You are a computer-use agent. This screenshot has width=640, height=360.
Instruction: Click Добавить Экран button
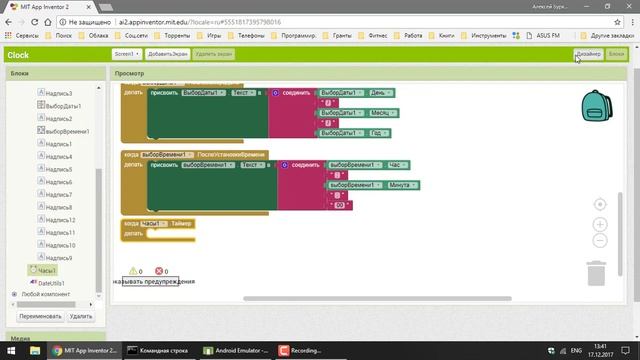pyautogui.click(x=167, y=54)
